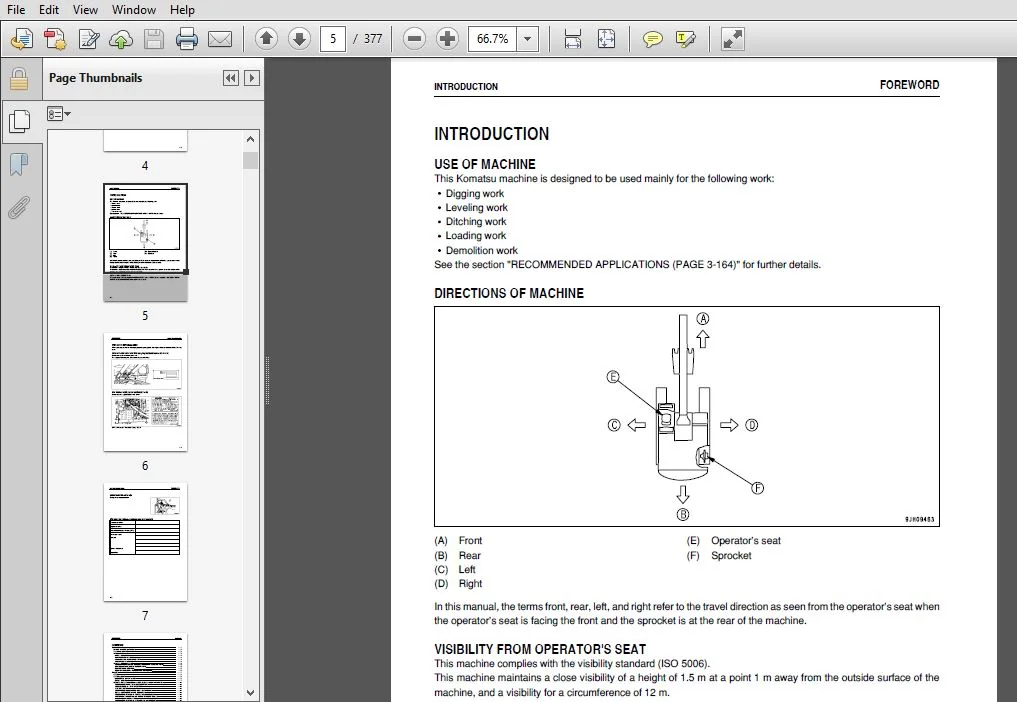Open the Attachments paperclip panel
Screen dimensions: 1017x702
(19, 208)
